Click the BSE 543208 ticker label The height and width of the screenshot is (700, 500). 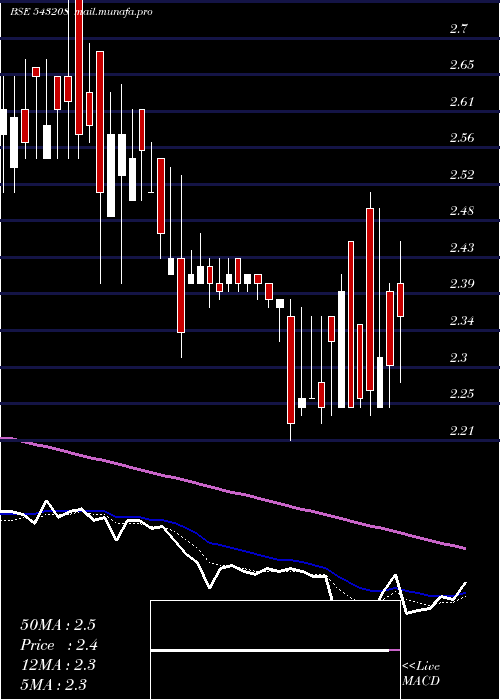coord(39,12)
